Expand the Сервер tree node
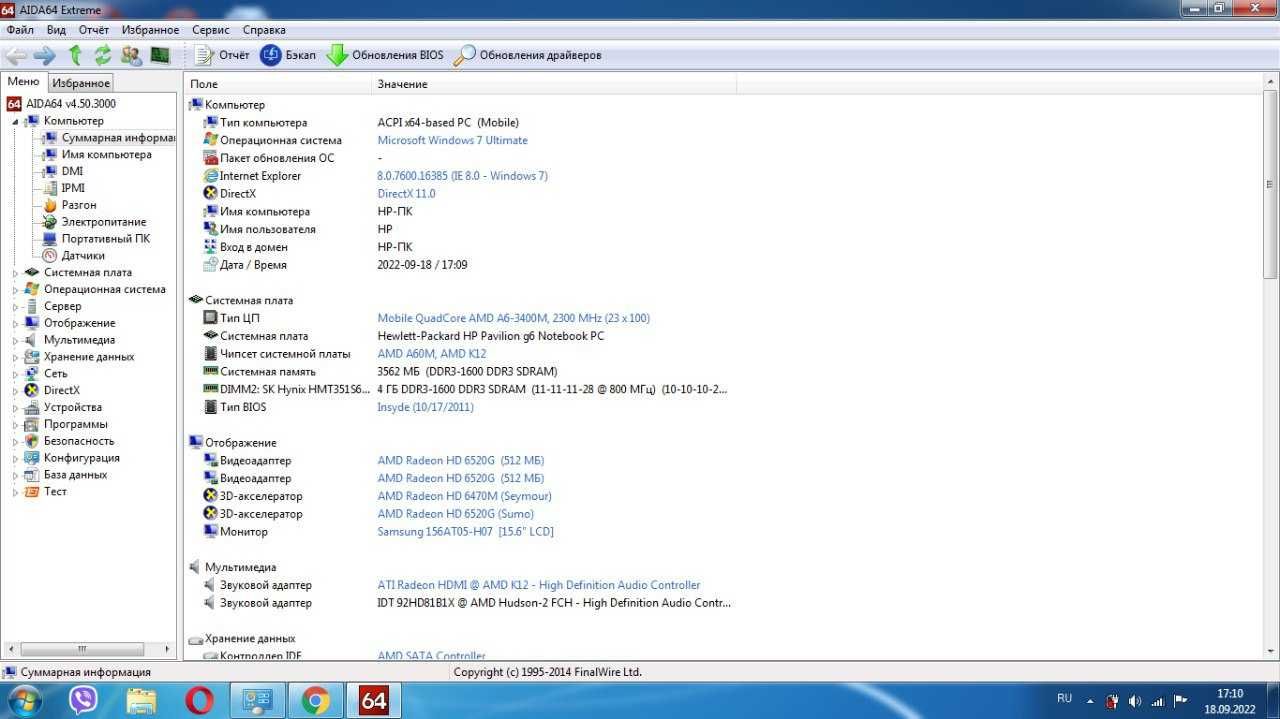The image size is (1280, 719). coord(15,306)
